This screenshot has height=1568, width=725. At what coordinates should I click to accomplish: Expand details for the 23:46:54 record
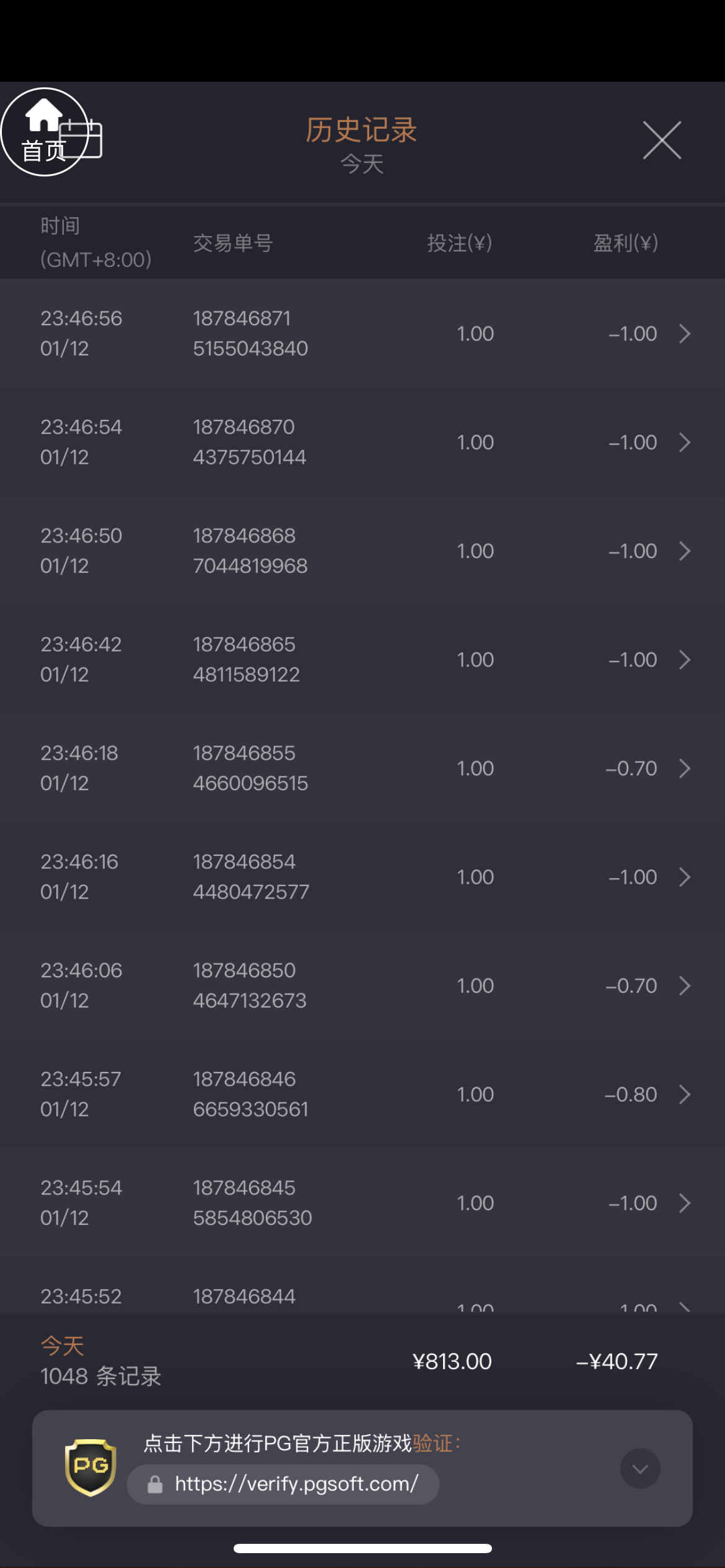[x=685, y=442]
